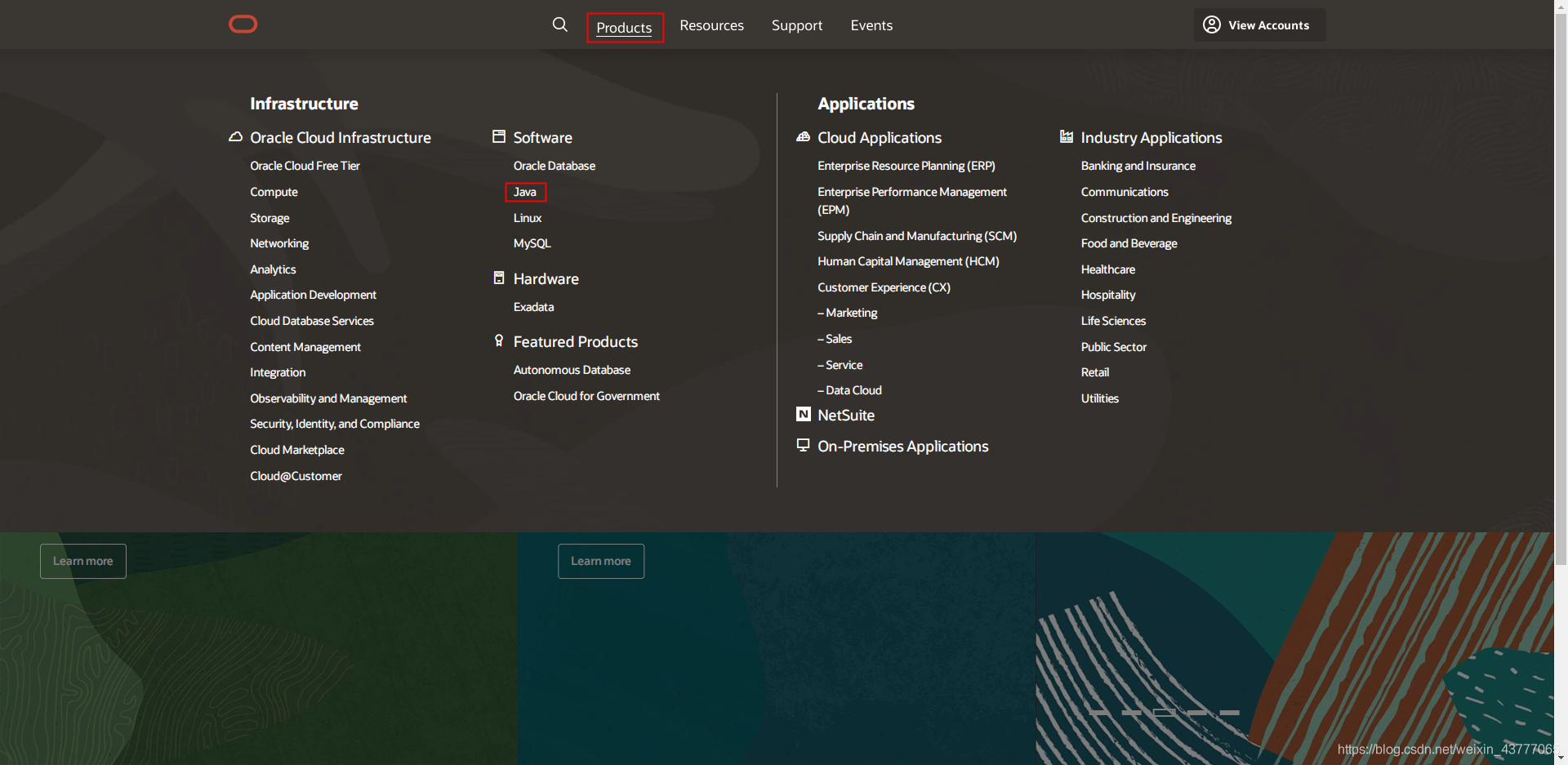1568x765 pixels.
Task: Open Enterprise Resource Planning (ERP)
Action: pos(906,166)
